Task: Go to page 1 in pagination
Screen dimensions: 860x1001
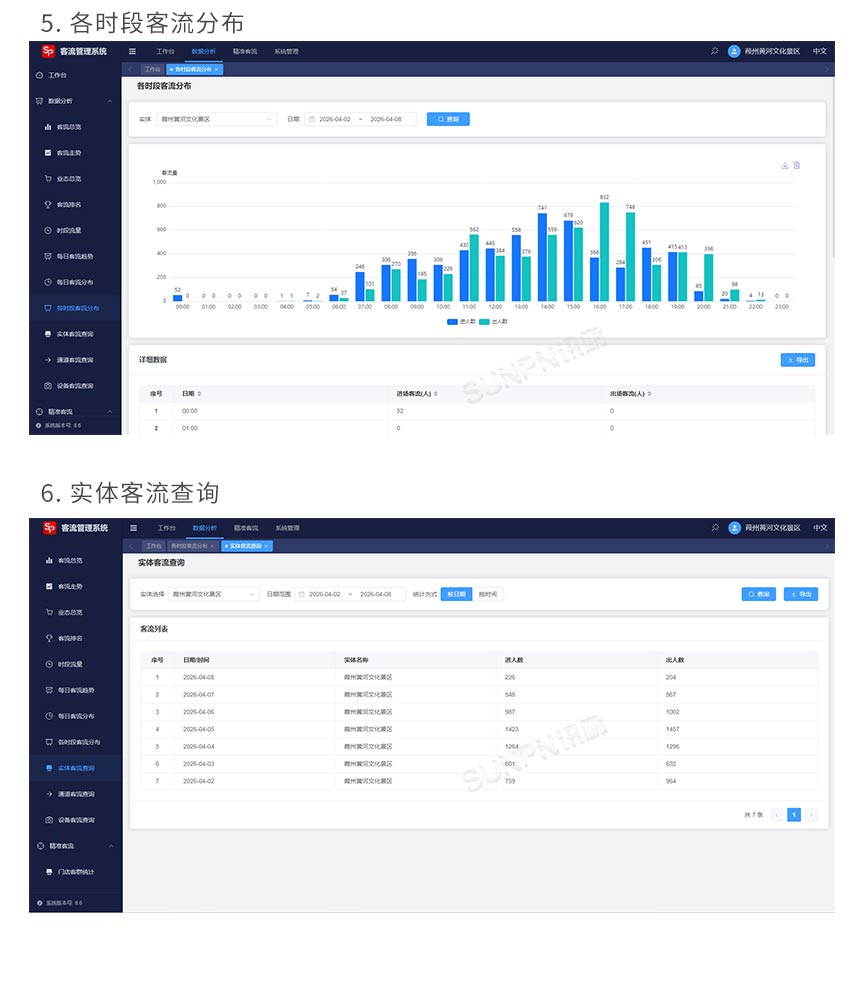Action: click(794, 815)
